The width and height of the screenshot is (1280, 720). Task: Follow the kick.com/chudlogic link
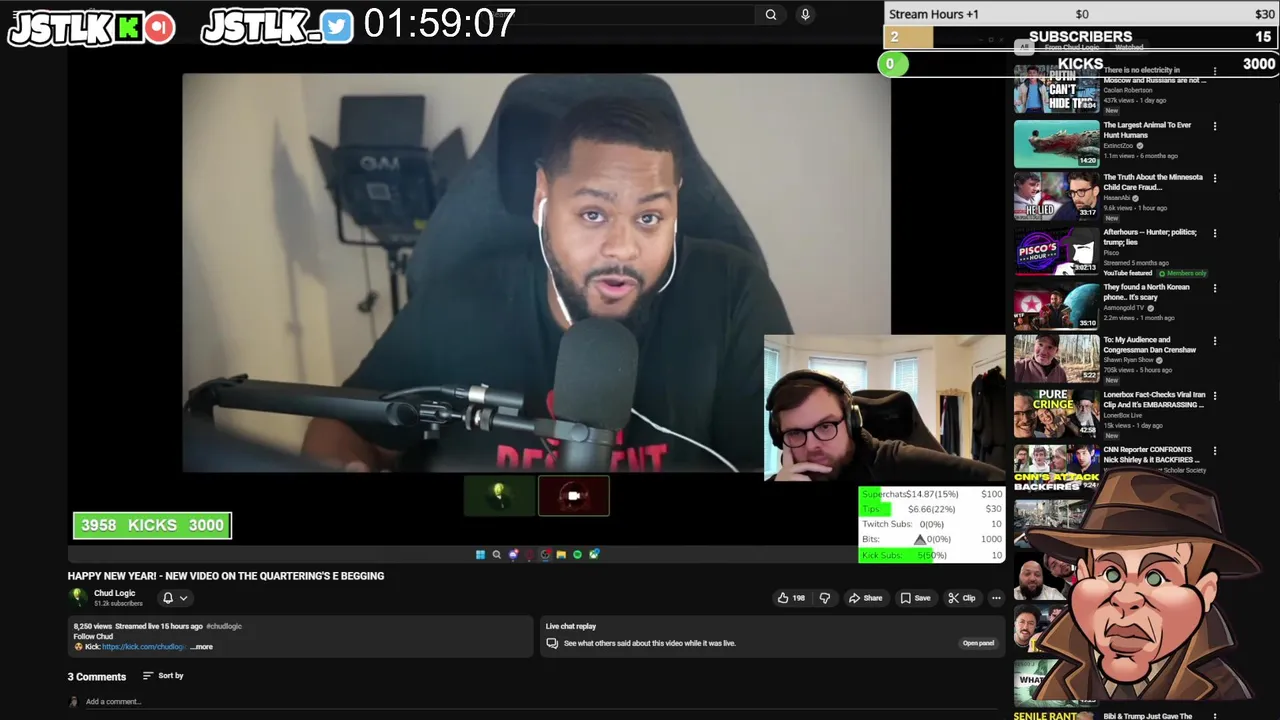click(x=144, y=647)
